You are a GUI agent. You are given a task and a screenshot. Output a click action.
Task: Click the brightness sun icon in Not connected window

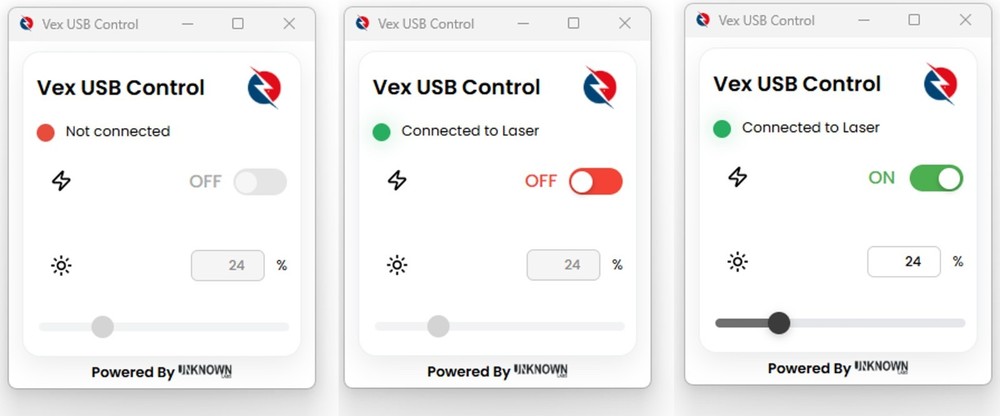[x=61, y=265]
